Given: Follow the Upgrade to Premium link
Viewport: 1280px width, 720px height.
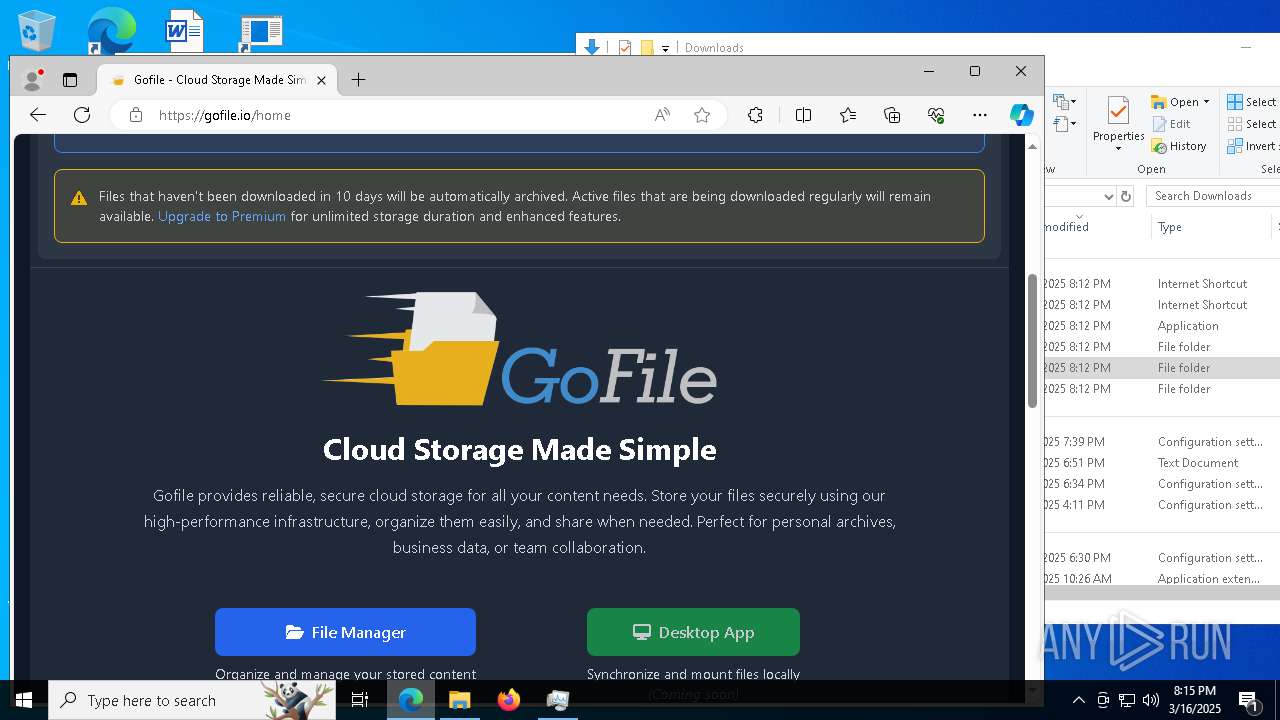Looking at the screenshot, I should tap(222, 216).
